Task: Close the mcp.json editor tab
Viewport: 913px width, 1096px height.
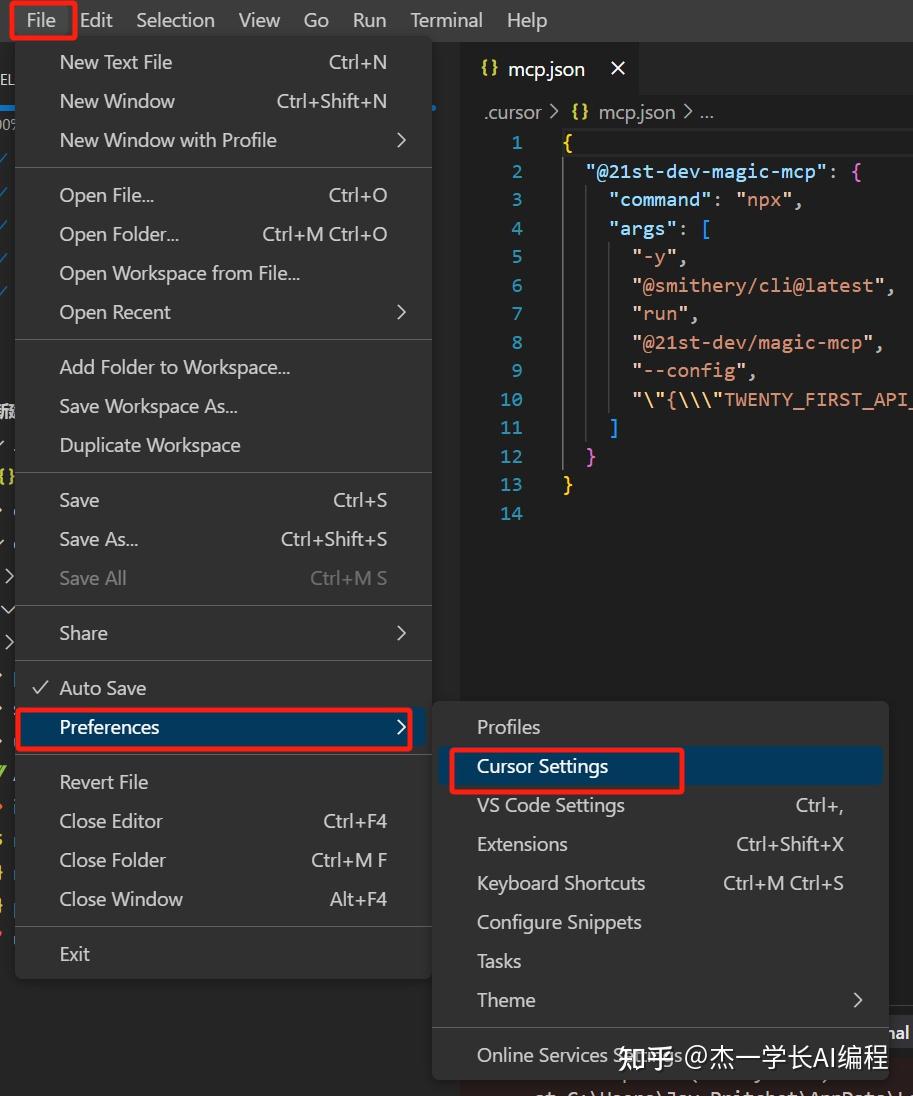Action: coord(618,69)
